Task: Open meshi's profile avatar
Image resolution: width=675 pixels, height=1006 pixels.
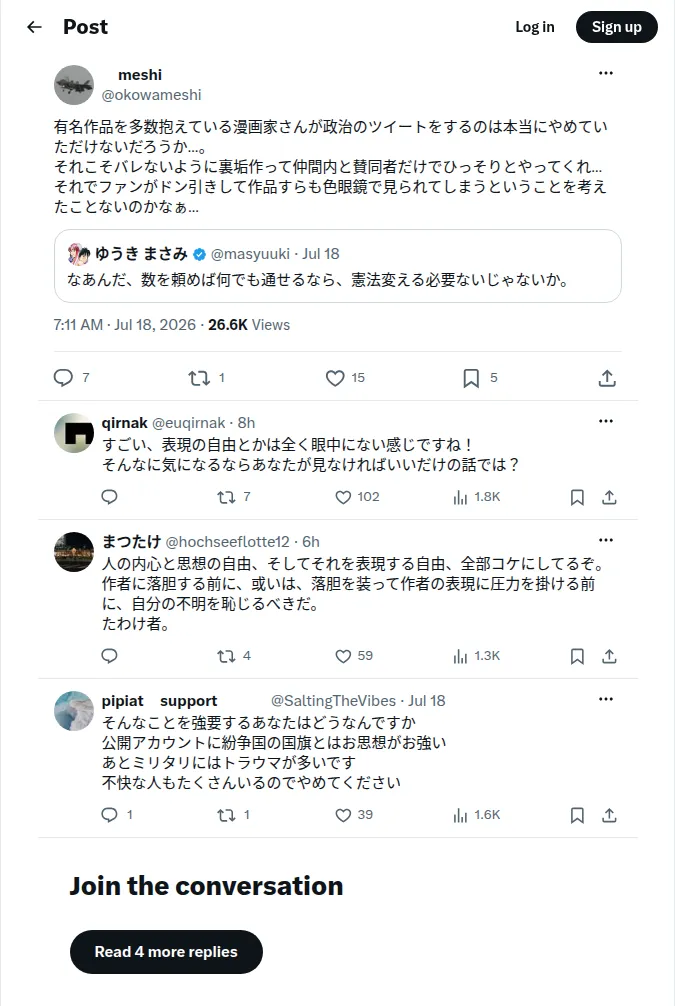Action: (x=74, y=85)
